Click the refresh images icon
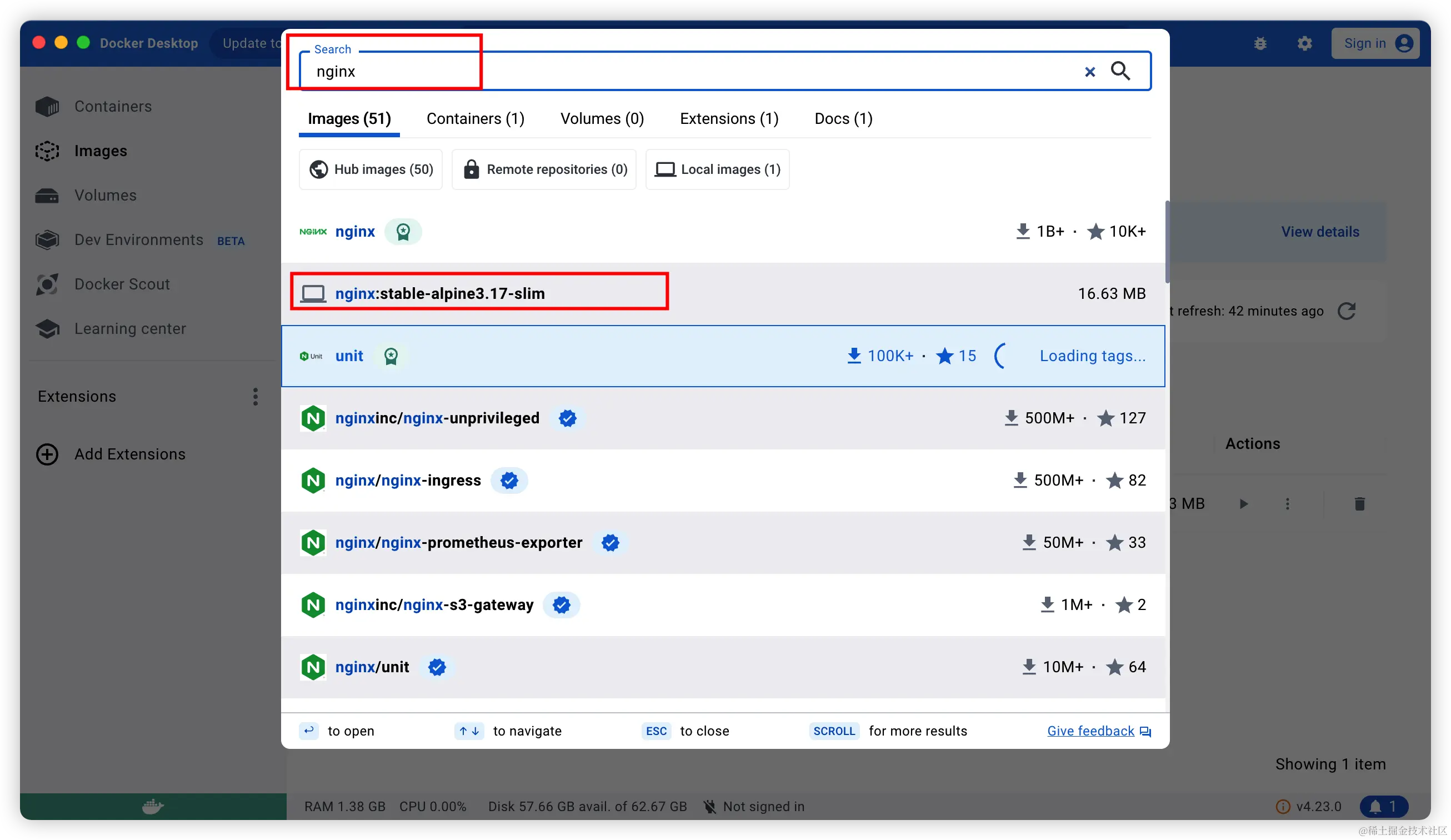The width and height of the screenshot is (1451, 840). (x=1346, y=312)
